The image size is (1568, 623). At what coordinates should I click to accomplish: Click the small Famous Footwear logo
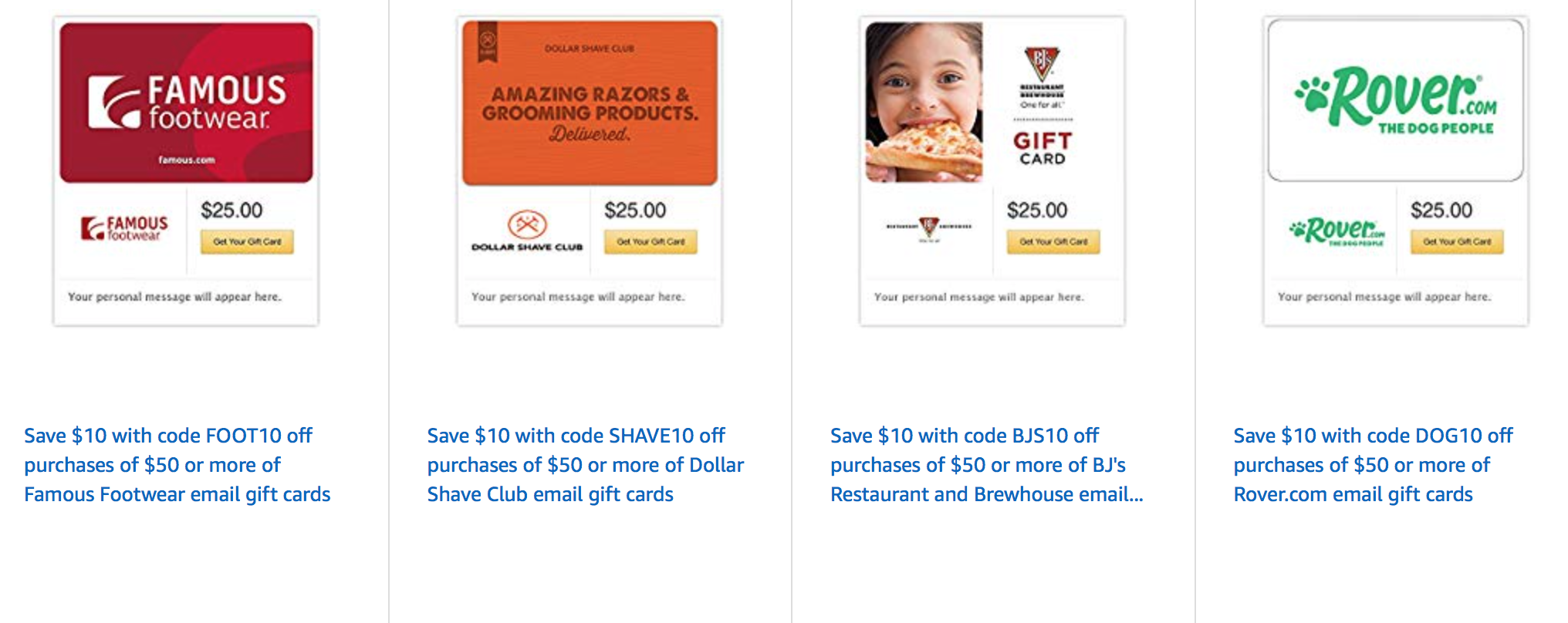coord(124,228)
